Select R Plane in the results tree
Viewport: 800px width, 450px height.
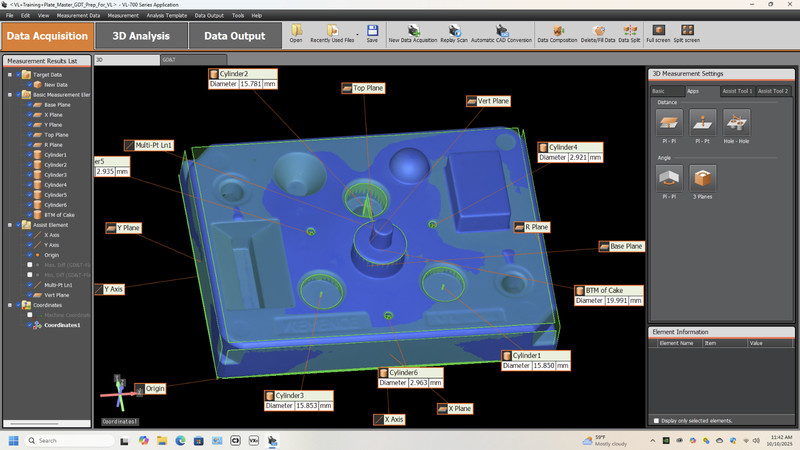(53, 145)
